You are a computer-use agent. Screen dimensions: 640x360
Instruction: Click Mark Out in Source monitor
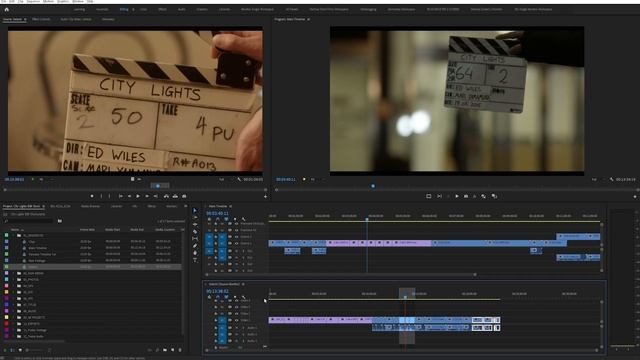coord(109,196)
